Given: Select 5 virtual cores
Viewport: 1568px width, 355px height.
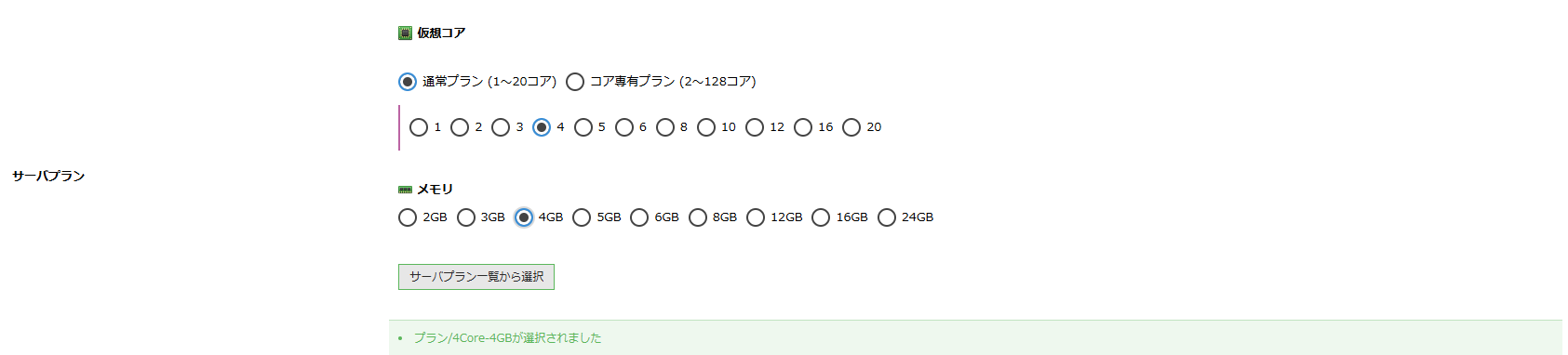Looking at the screenshot, I should tap(583, 127).
